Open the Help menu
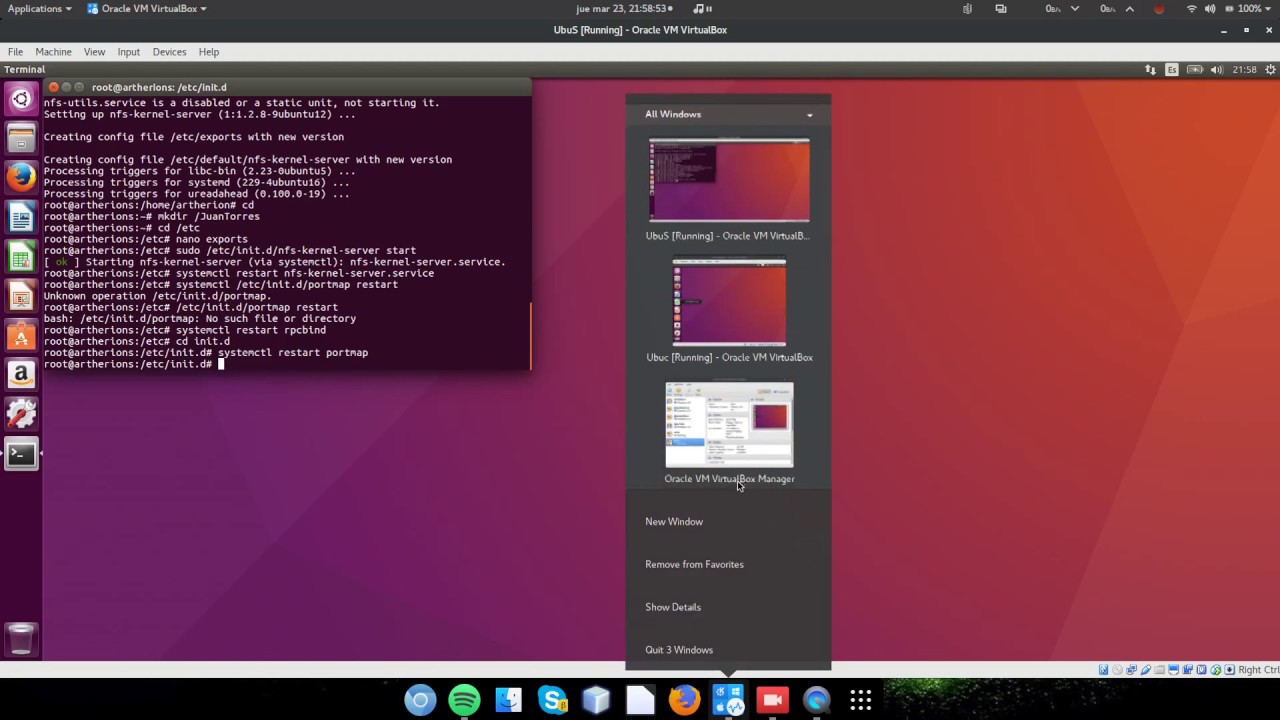Image resolution: width=1280 pixels, height=720 pixels. click(x=209, y=52)
